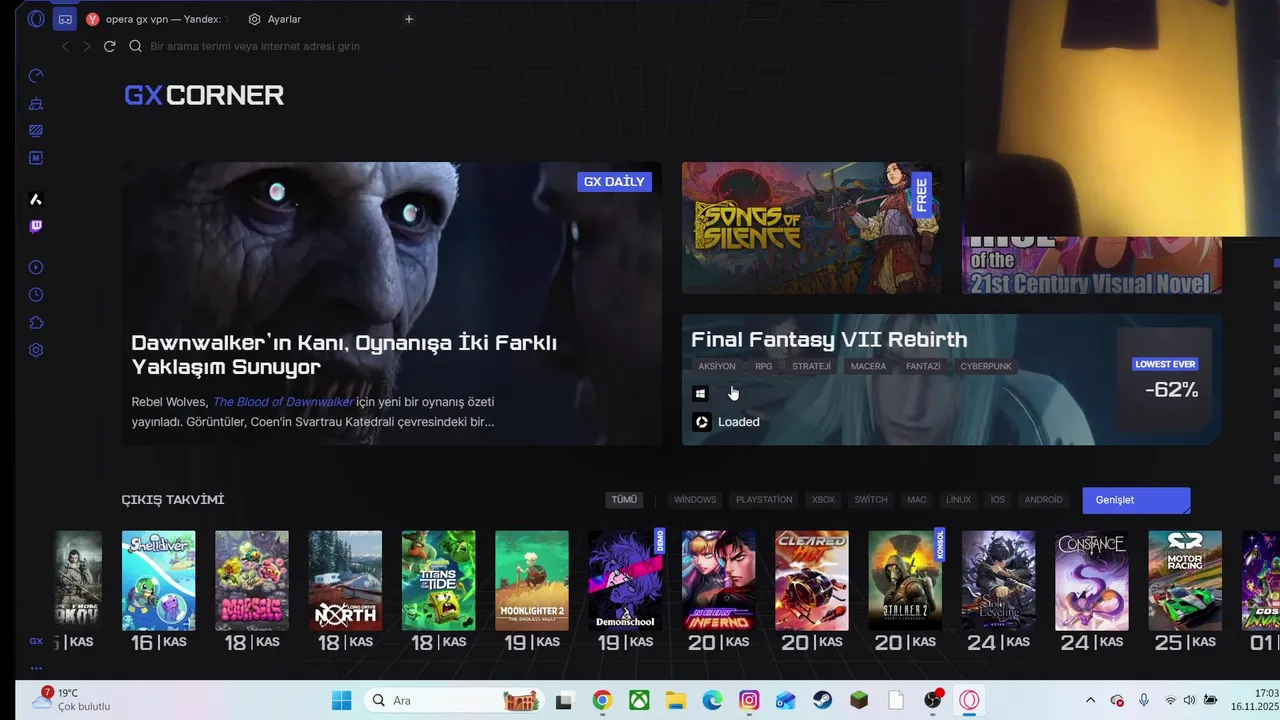This screenshot has height=720, width=1280.
Task: Select the TÜMÜ platform filter
Action: coord(624,500)
